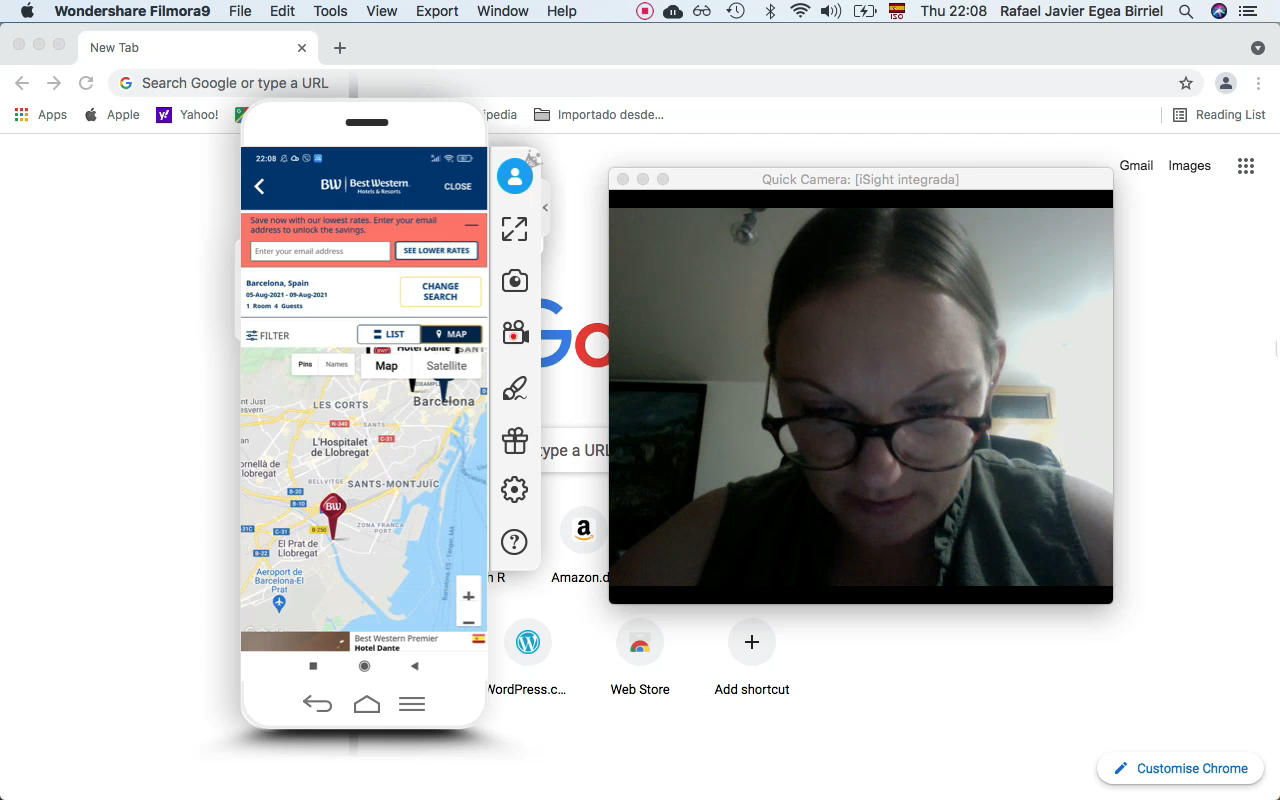Choose Map type on the map
Image resolution: width=1280 pixels, height=800 pixels.
point(387,366)
